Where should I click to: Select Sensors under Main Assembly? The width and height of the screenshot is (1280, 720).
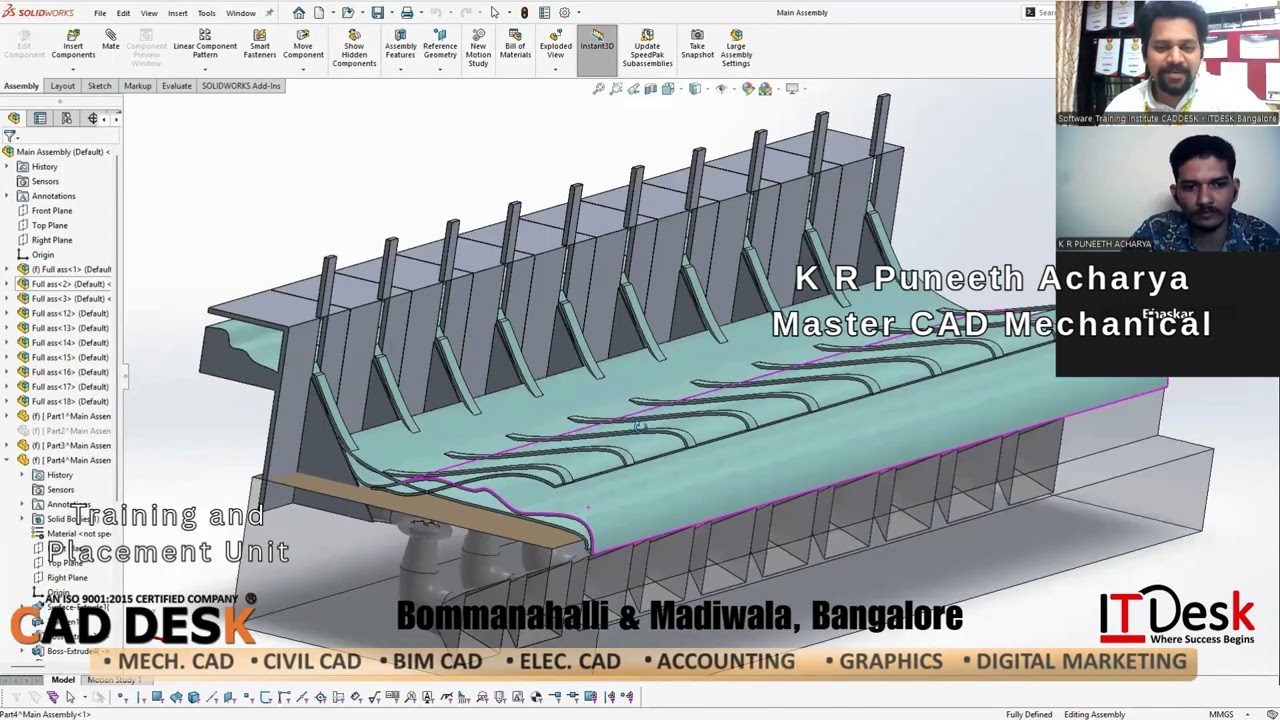pyautogui.click(x=45, y=181)
